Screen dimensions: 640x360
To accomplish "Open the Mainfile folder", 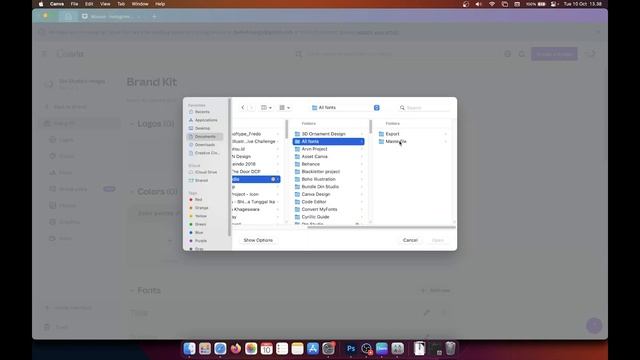I will coord(412,142).
